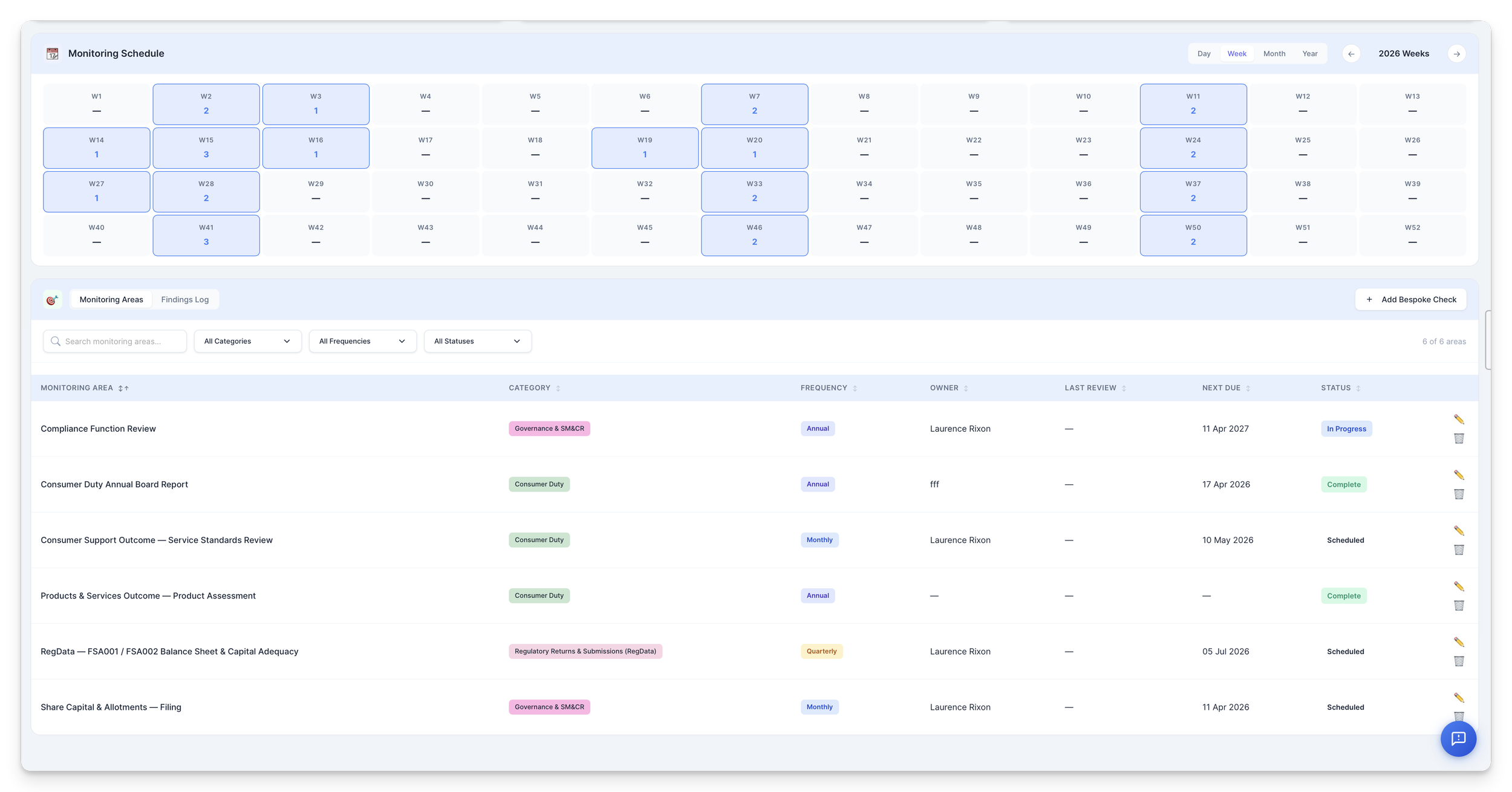Go to next weeks using right arrow
Viewport: 1512px width, 792px height.
1456,54
